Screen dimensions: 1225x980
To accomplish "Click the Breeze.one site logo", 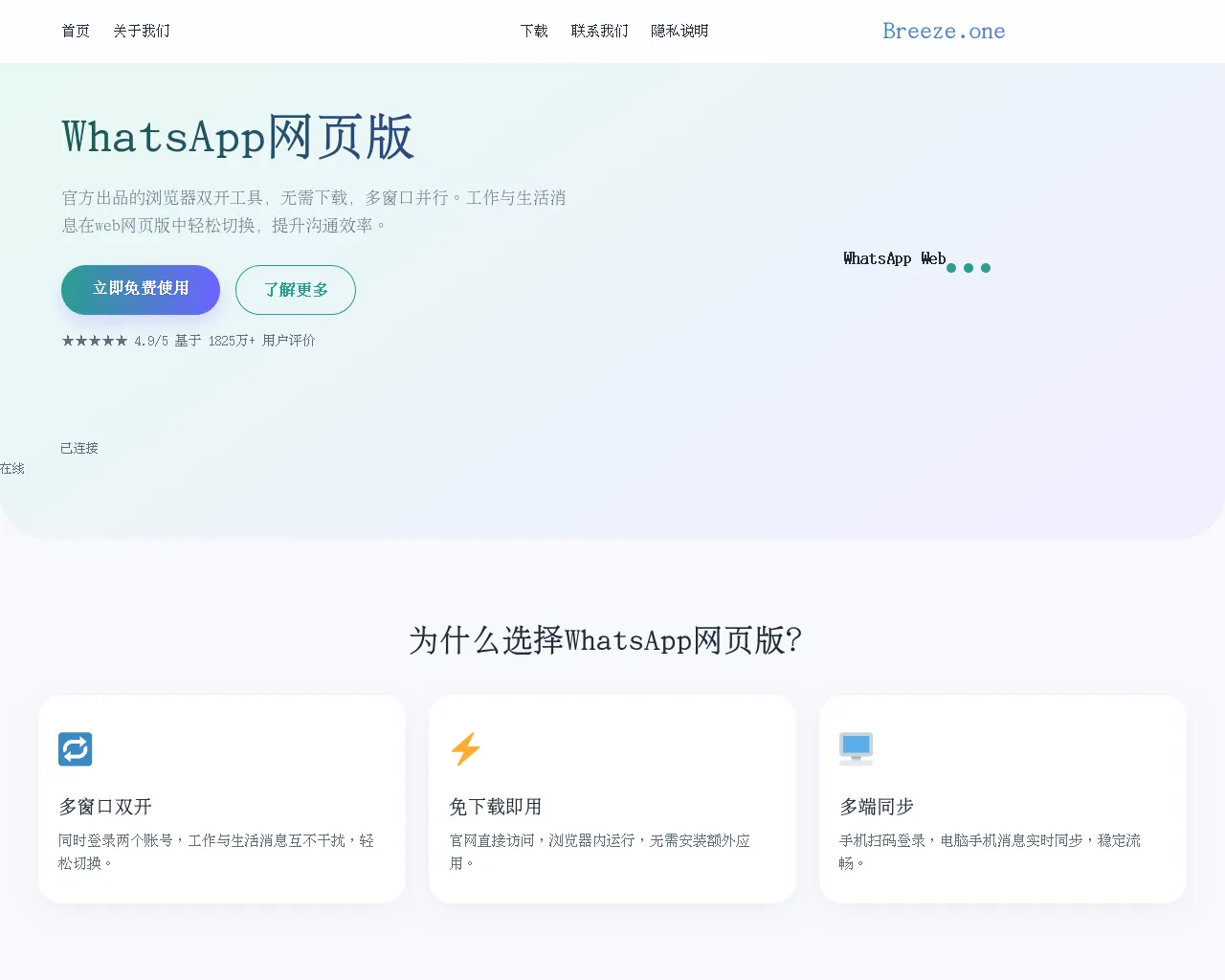I will pos(944,31).
